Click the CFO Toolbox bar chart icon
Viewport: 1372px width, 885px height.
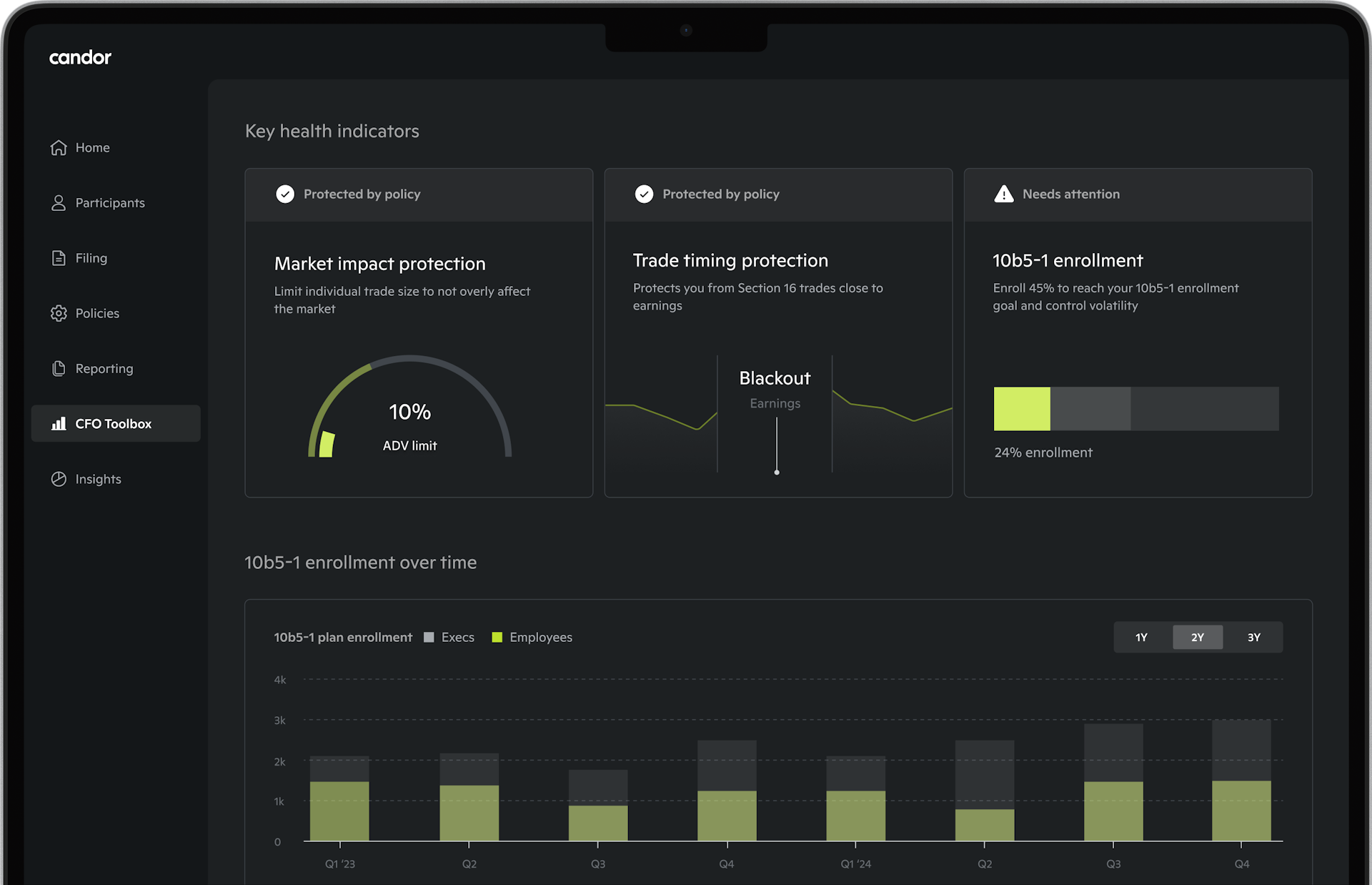(x=59, y=424)
